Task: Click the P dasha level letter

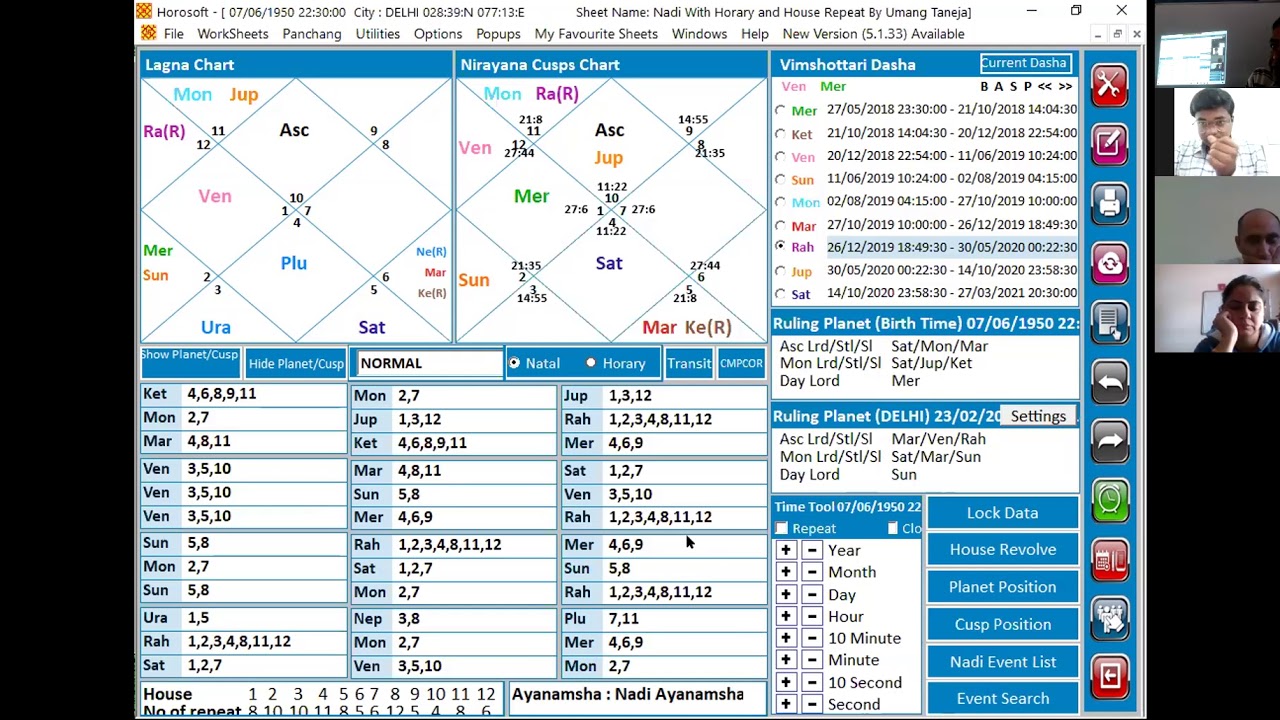Action: tap(1027, 87)
